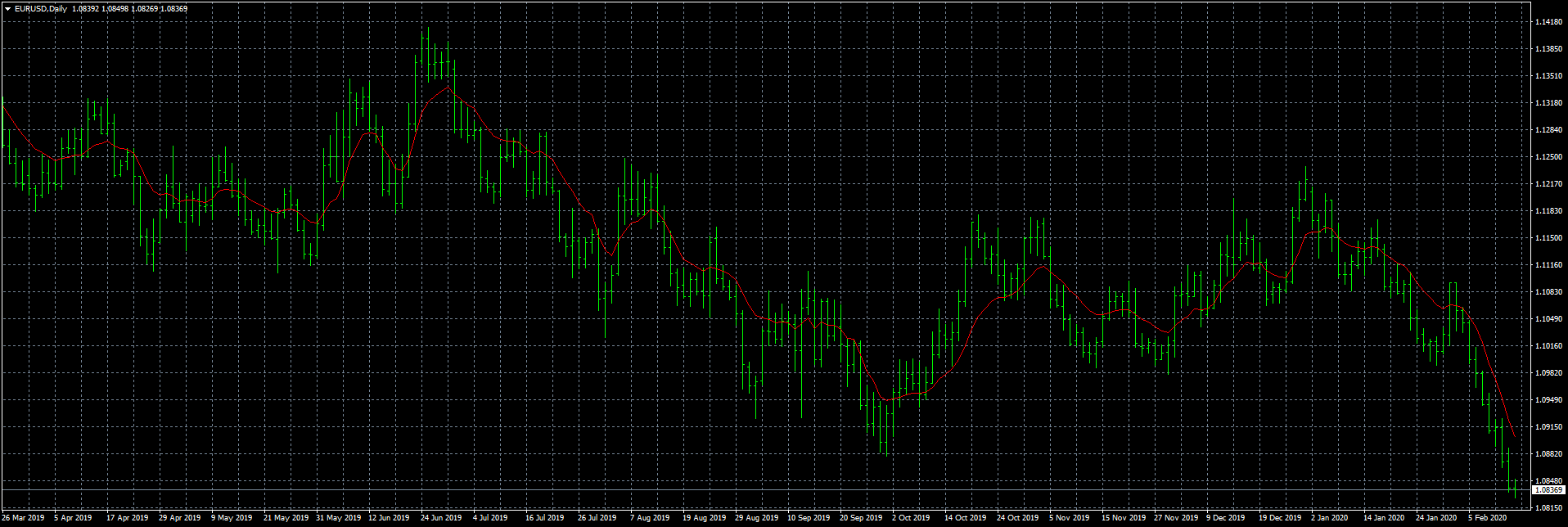Click the 26 Jul 2019 date label
The width and height of the screenshot is (1568, 527).
click(x=597, y=518)
